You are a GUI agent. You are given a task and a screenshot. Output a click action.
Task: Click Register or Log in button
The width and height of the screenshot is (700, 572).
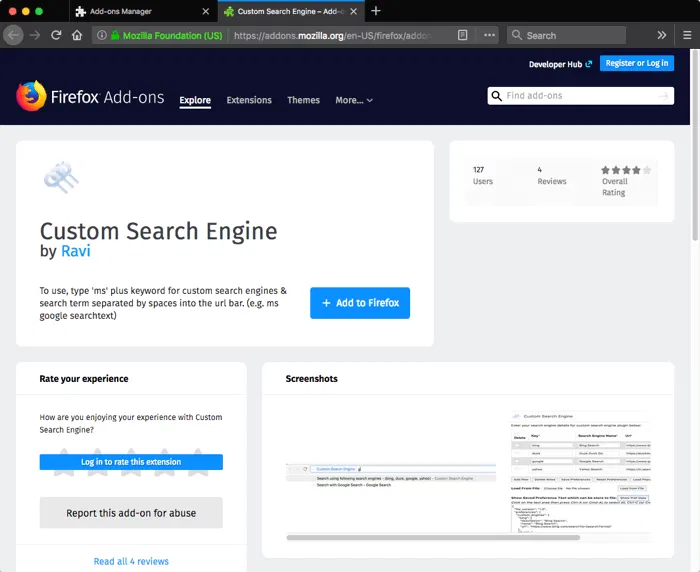coord(637,63)
